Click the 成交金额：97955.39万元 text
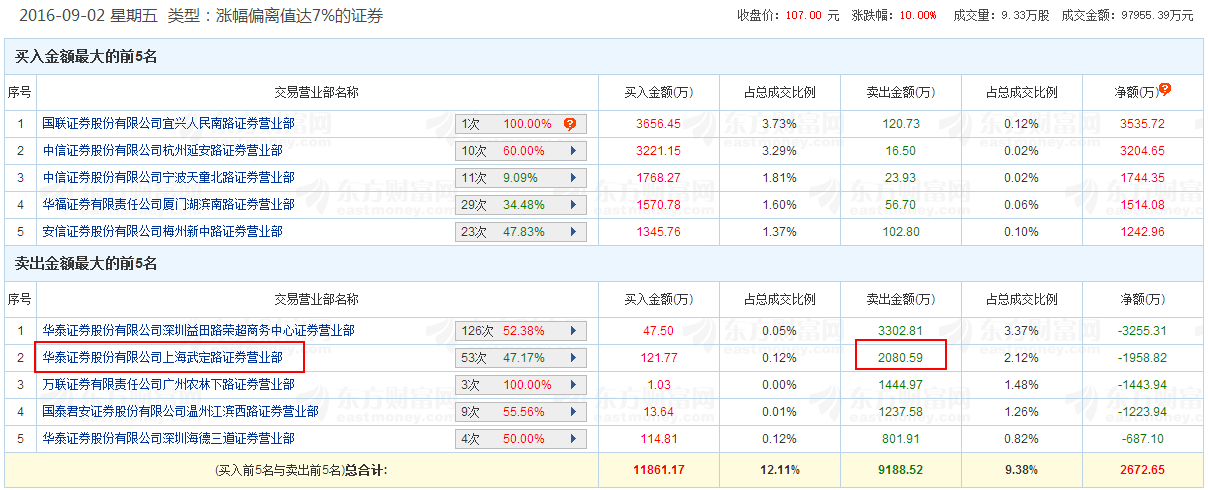Screen dimensions: 1208x490 point(1127,15)
